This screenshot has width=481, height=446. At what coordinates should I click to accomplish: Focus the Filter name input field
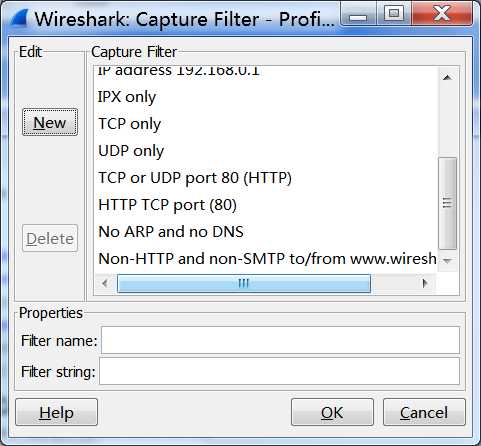280,340
